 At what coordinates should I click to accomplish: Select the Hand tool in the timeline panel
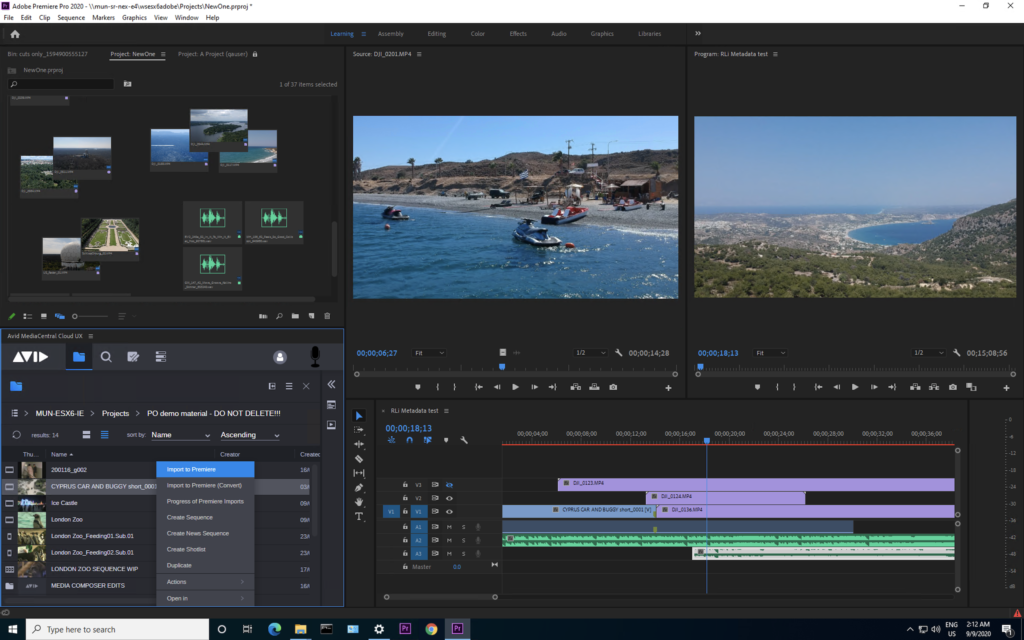point(359,501)
